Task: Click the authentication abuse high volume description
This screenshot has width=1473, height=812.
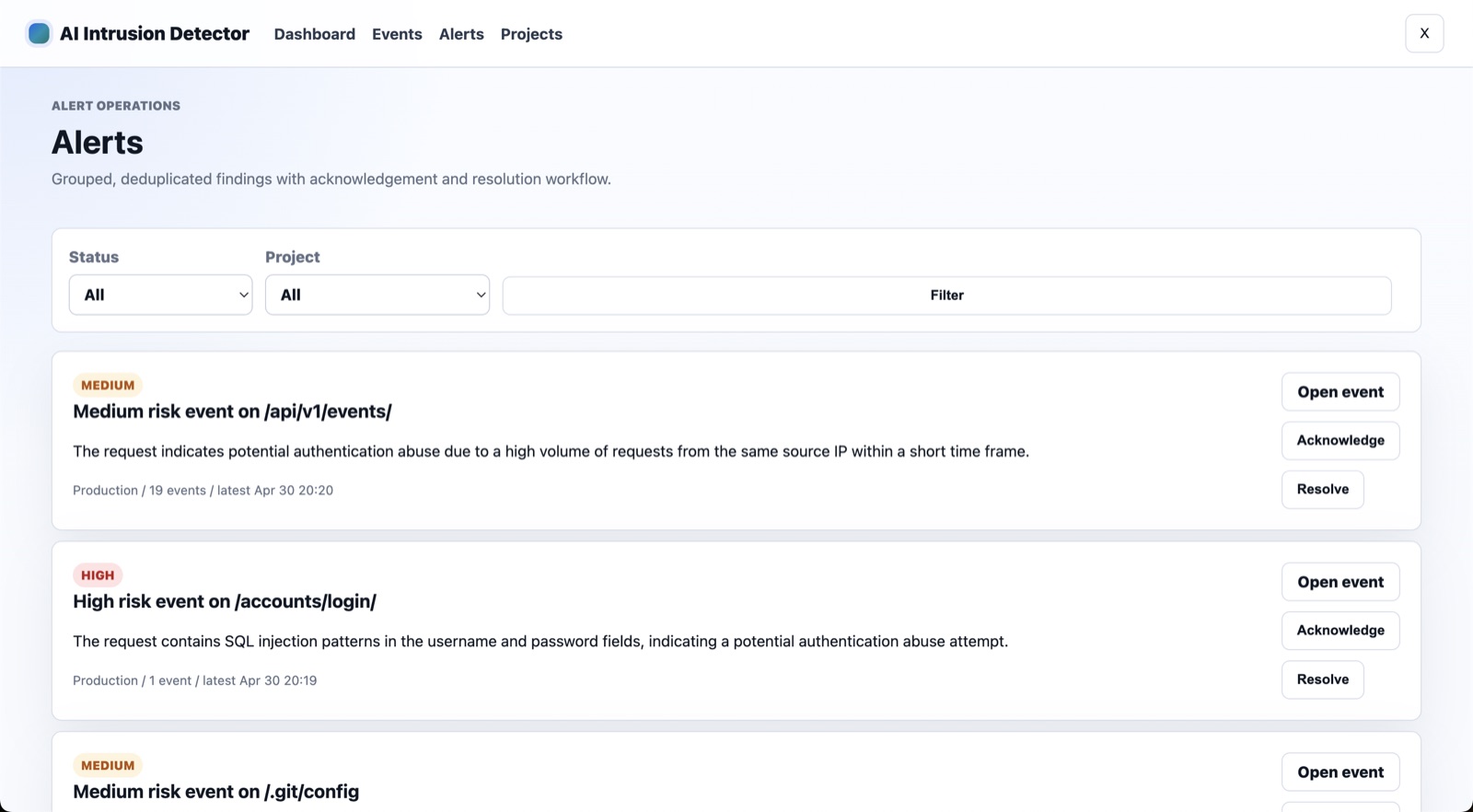Action: click(551, 451)
